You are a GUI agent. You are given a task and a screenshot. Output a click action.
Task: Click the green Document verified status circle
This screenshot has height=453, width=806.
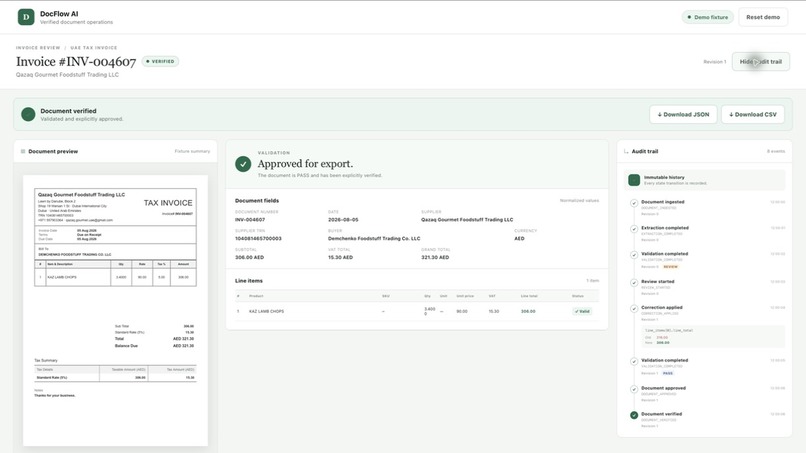pyautogui.click(x=28, y=114)
